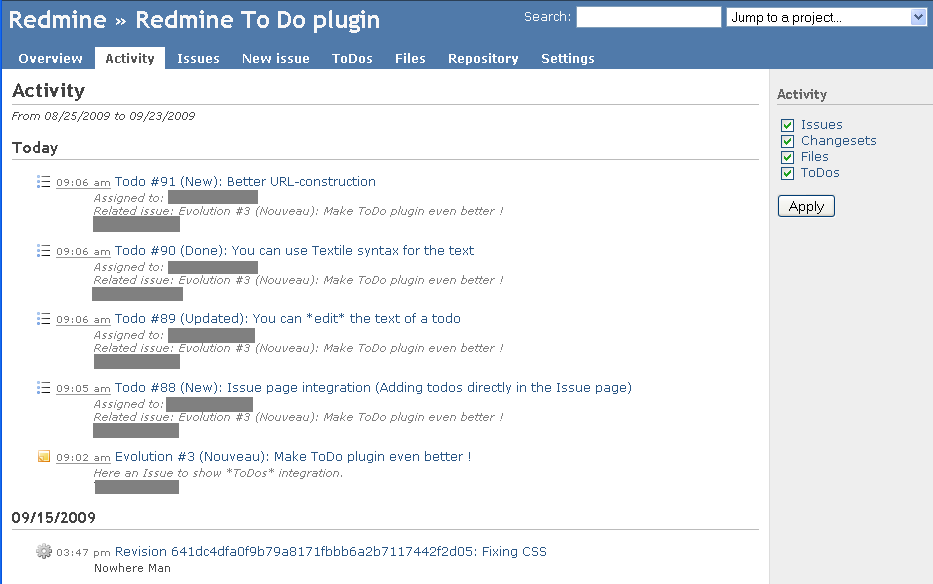
Task: Focus the Search input field
Action: pos(649,17)
